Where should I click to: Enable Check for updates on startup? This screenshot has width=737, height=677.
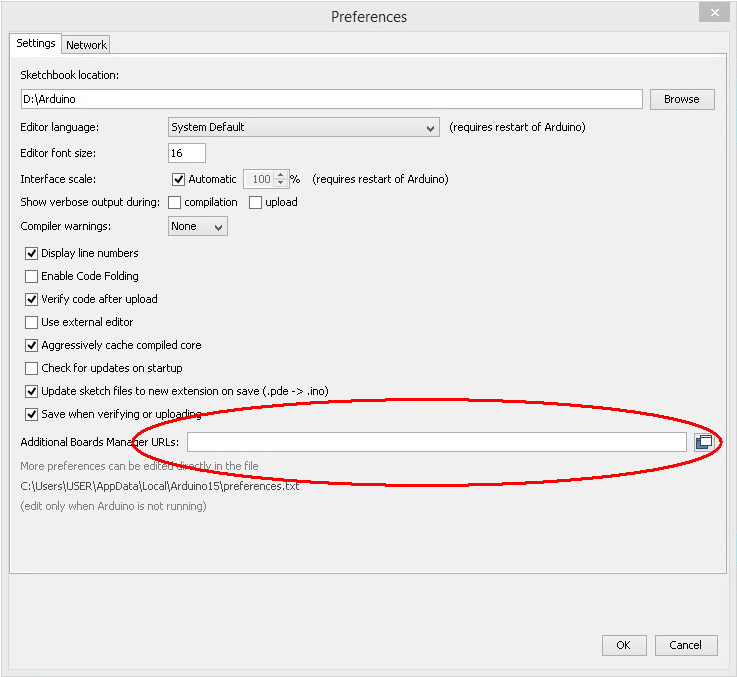pyautogui.click(x=32, y=369)
